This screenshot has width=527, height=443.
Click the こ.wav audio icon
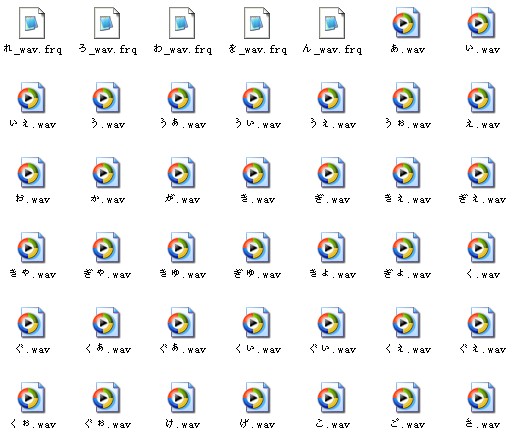pos(331,397)
